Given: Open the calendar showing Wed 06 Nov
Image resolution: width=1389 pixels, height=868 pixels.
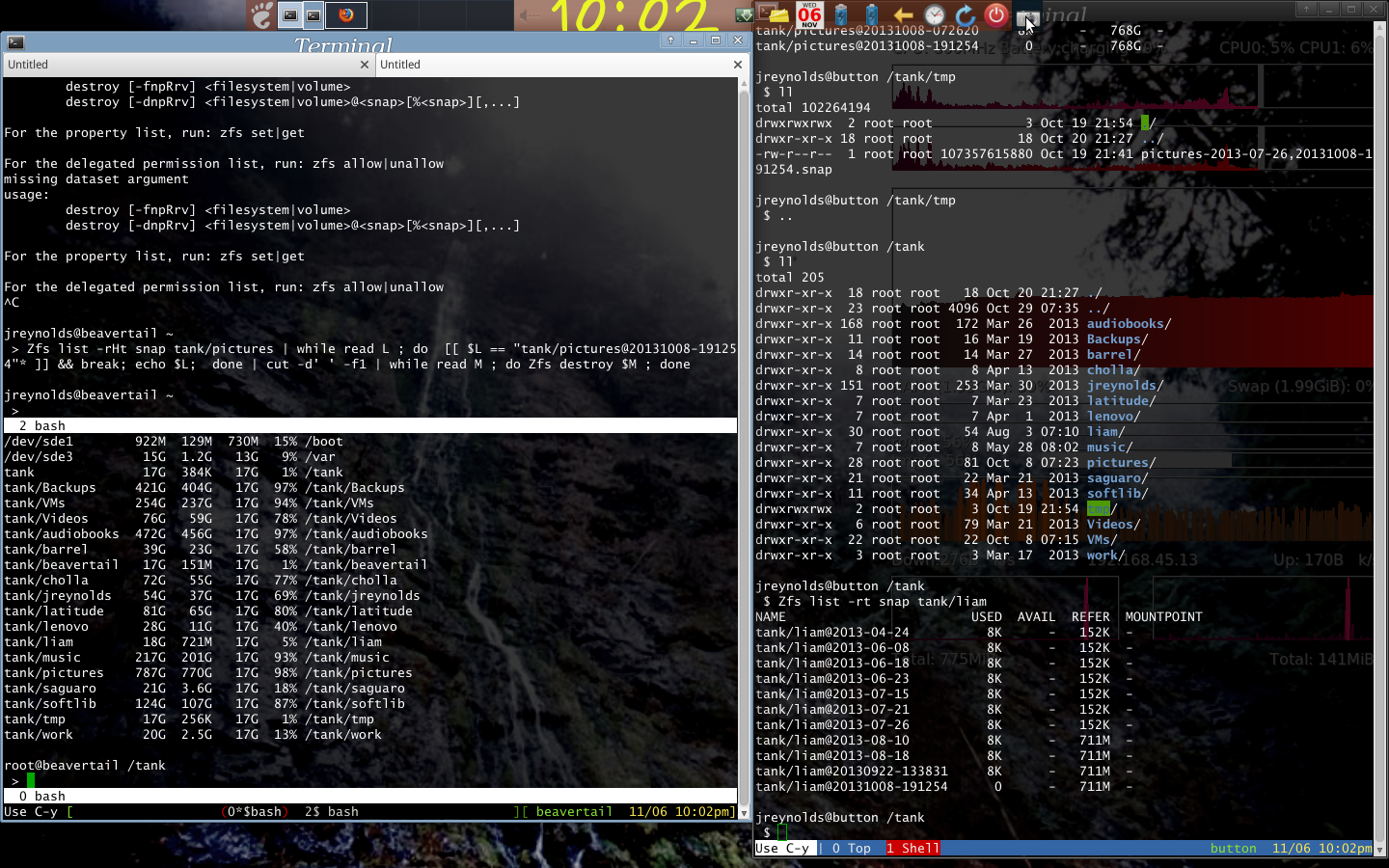Looking at the screenshot, I should (809, 14).
